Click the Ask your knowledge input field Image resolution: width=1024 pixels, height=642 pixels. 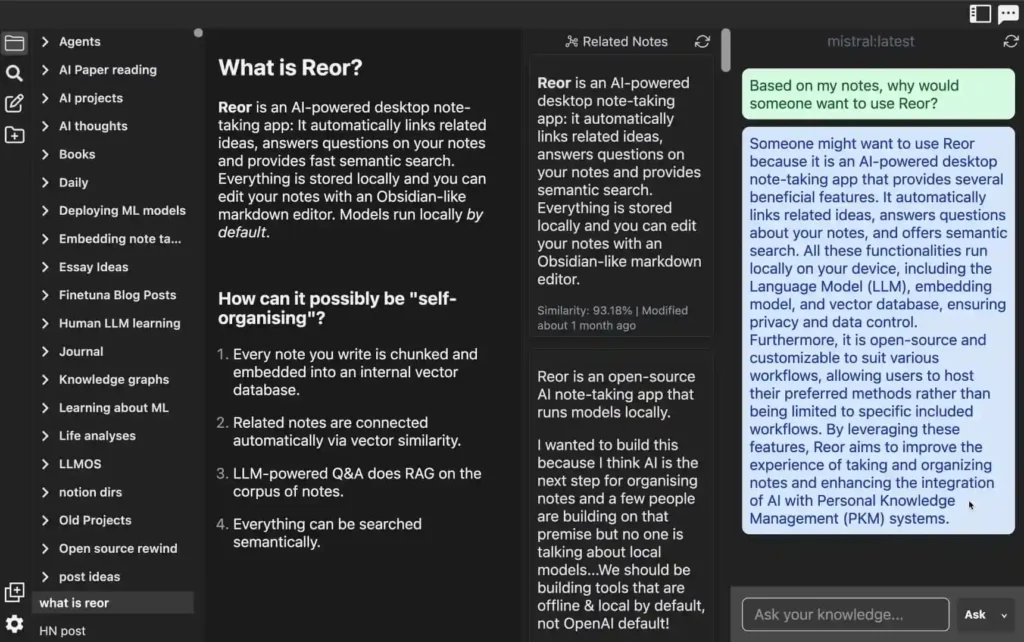tap(845, 614)
